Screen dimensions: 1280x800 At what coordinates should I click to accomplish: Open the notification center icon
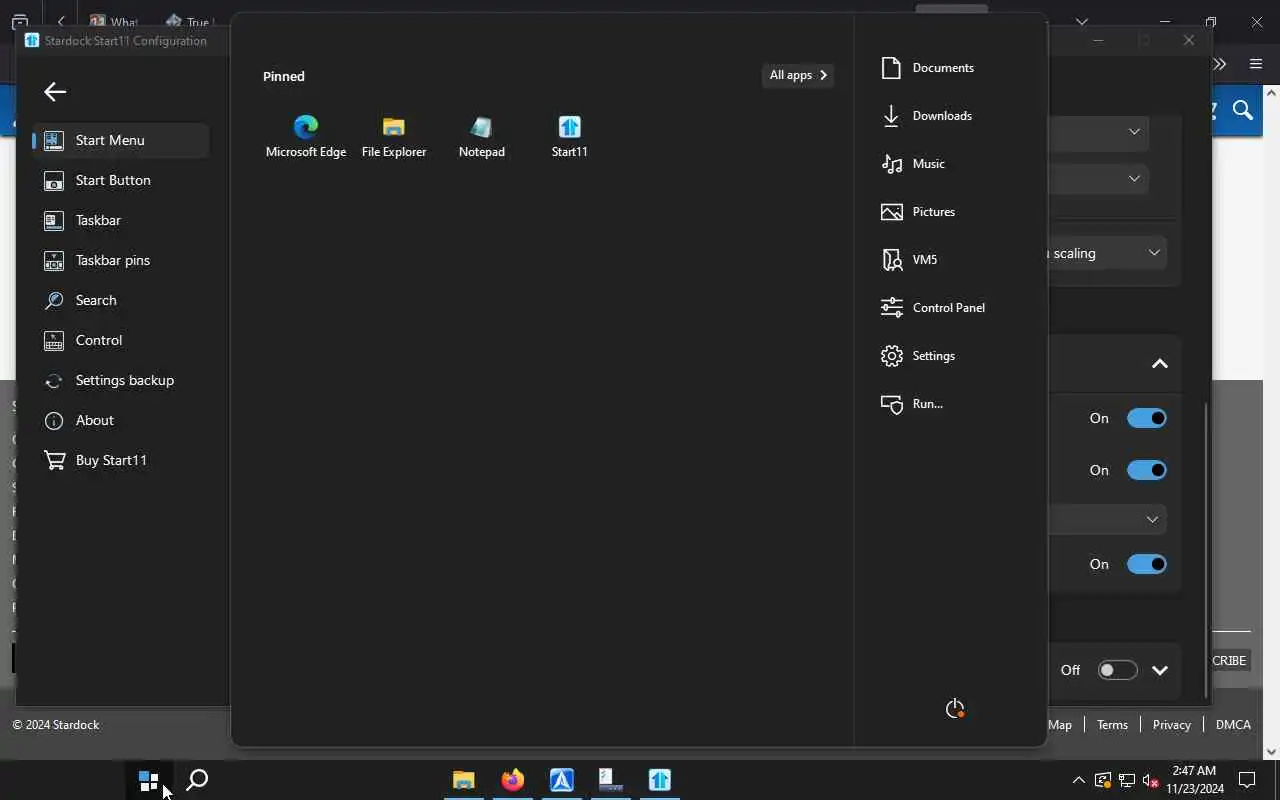point(1247,780)
